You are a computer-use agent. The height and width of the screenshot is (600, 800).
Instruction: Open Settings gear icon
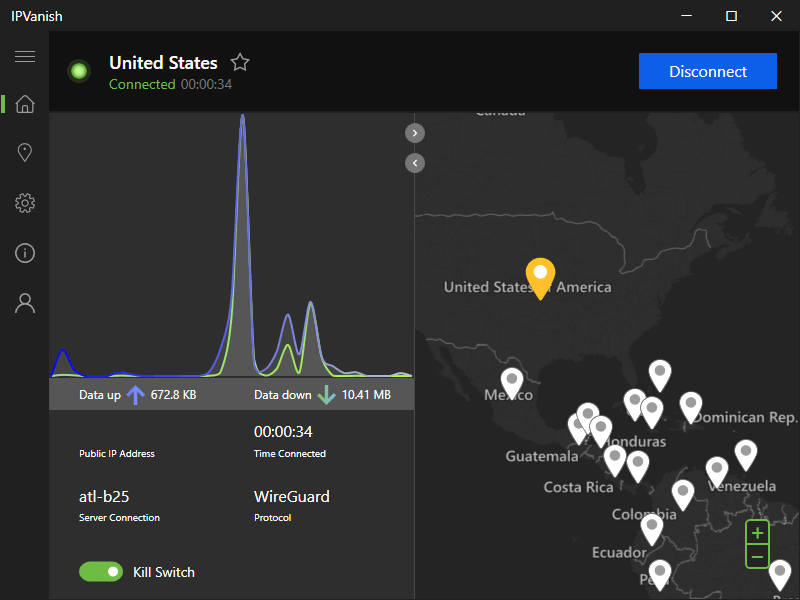[x=25, y=203]
